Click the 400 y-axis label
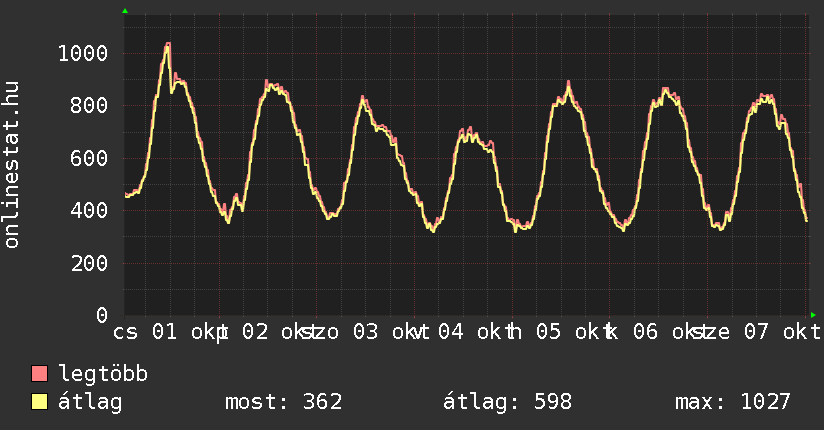824x430 pixels. tap(89, 210)
